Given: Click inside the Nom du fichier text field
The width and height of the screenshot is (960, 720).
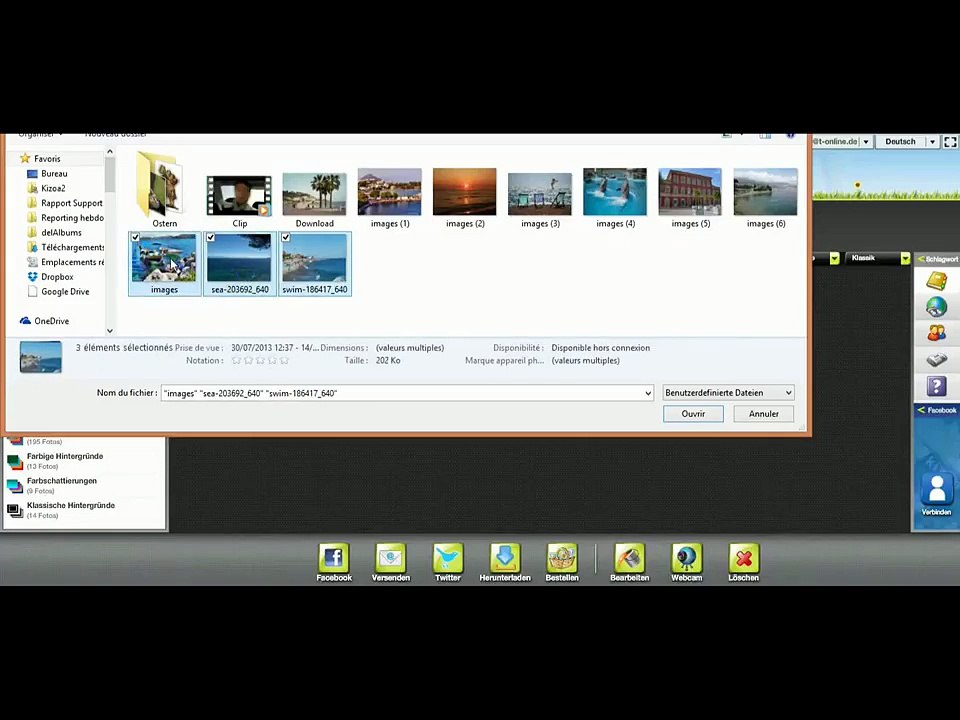Looking at the screenshot, I should [402, 393].
